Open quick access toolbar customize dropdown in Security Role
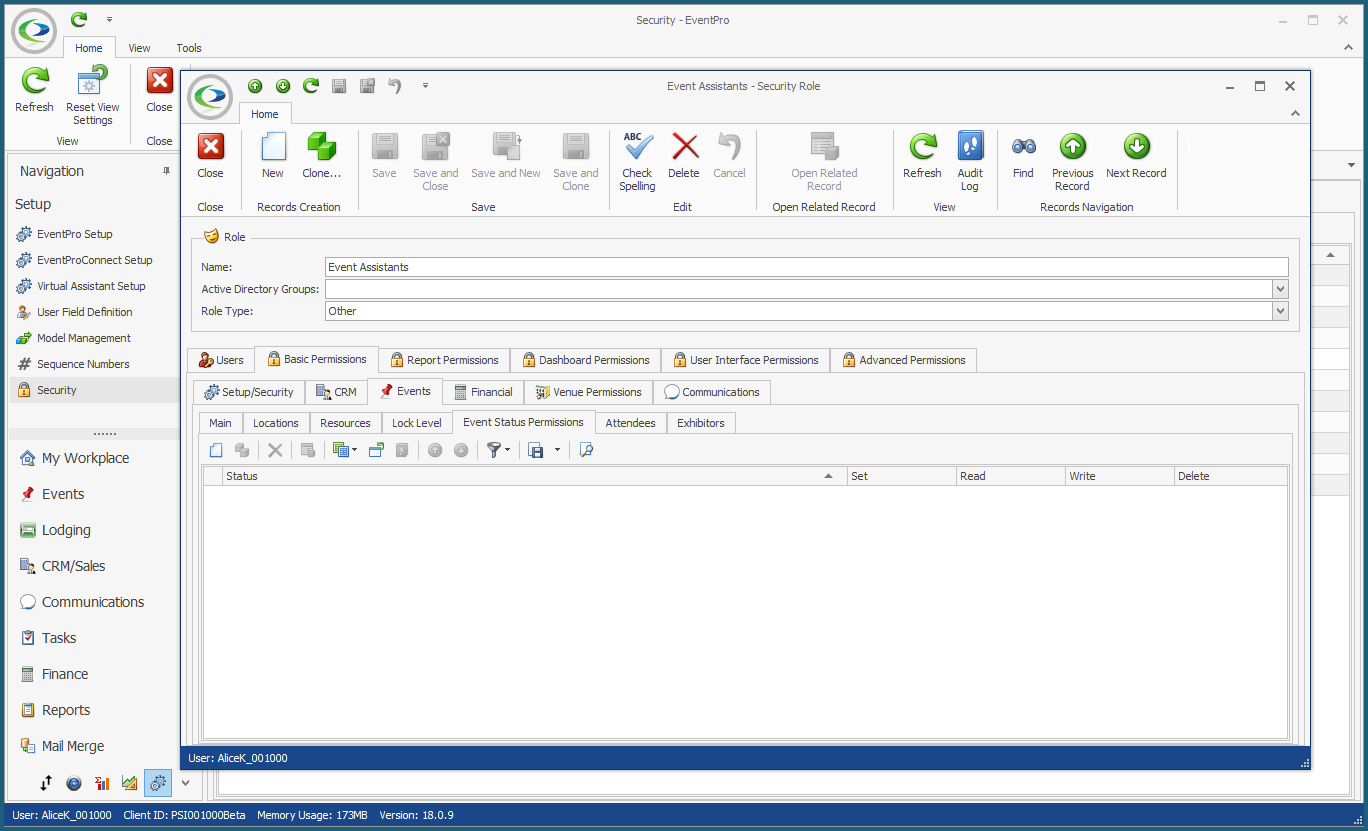 pos(425,86)
